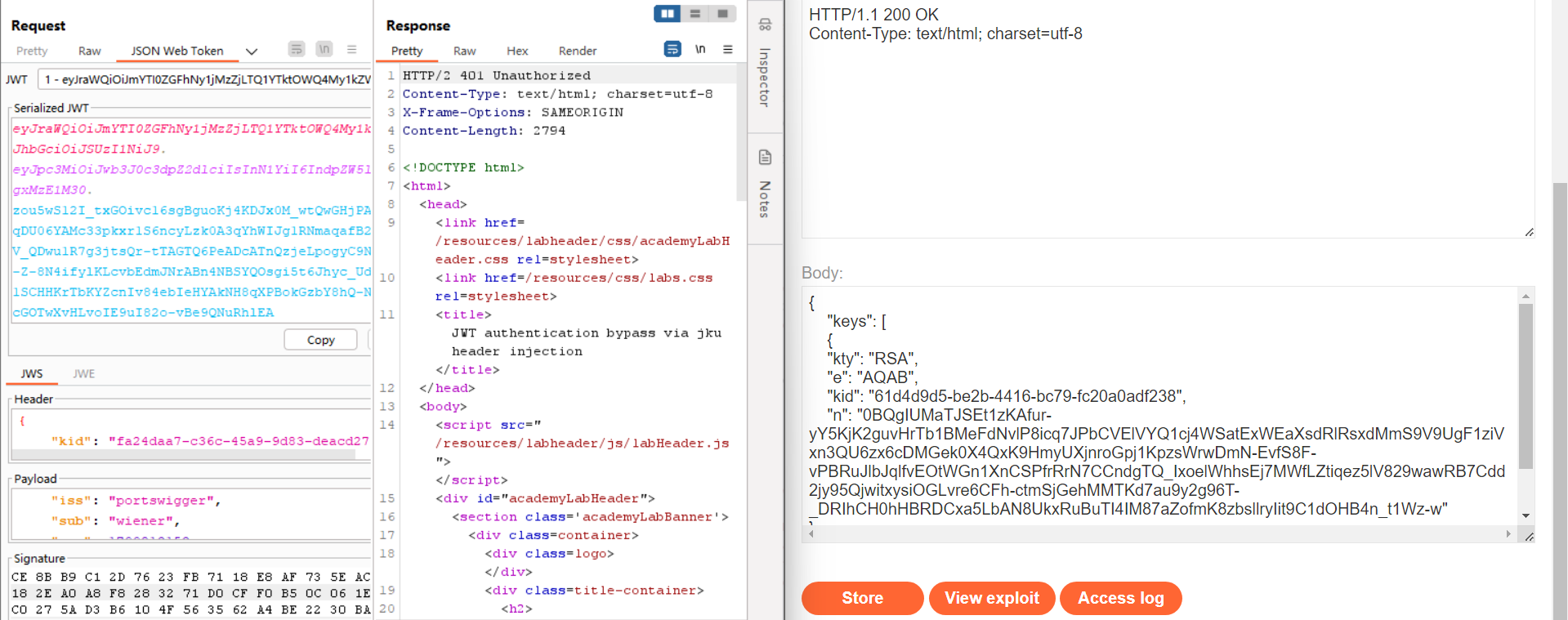Select top-bottom split layout icon
The height and width of the screenshot is (620, 1568).
[695, 13]
